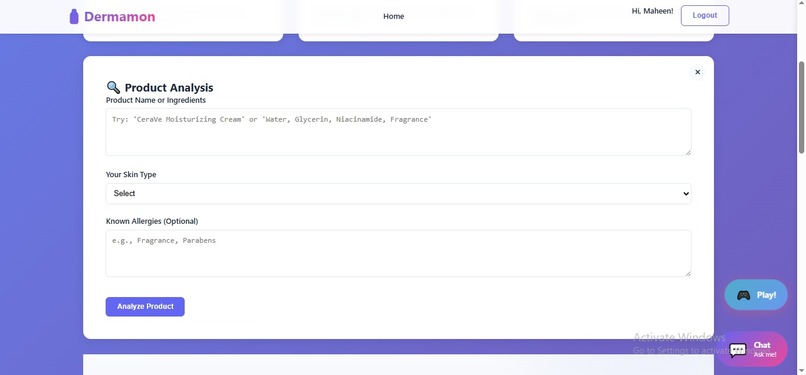Click the Dermamon brand name
806x375 pixels.
click(119, 16)
